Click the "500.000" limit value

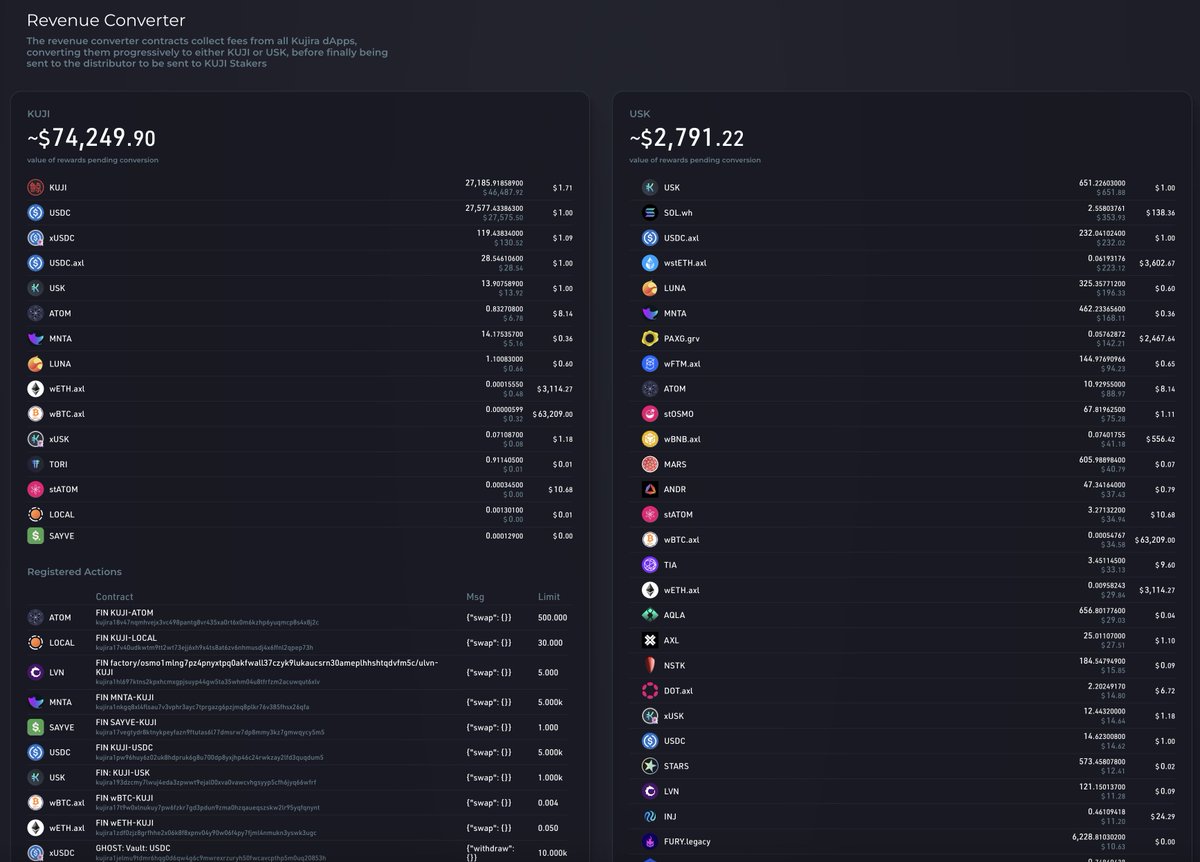[x=552, y=618]
